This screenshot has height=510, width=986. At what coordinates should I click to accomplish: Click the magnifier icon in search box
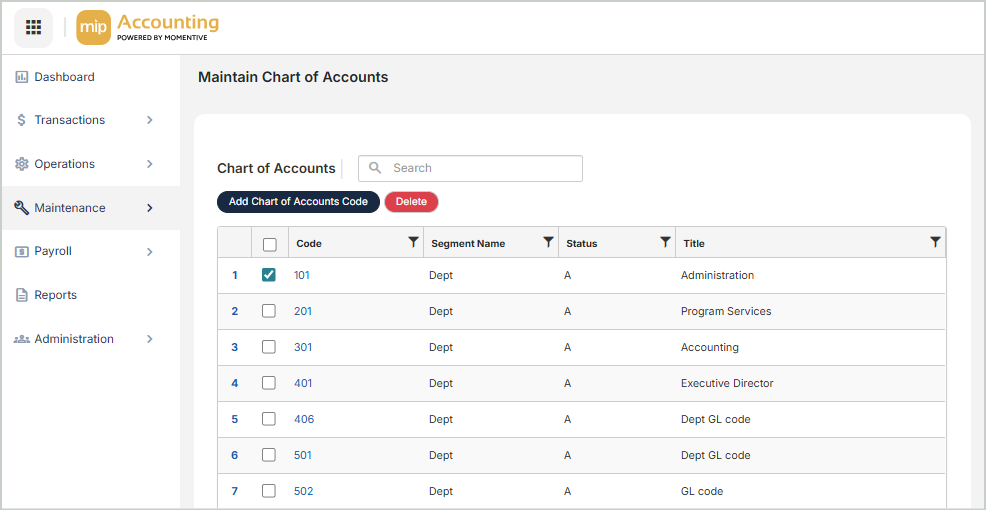tap(376, 168)
